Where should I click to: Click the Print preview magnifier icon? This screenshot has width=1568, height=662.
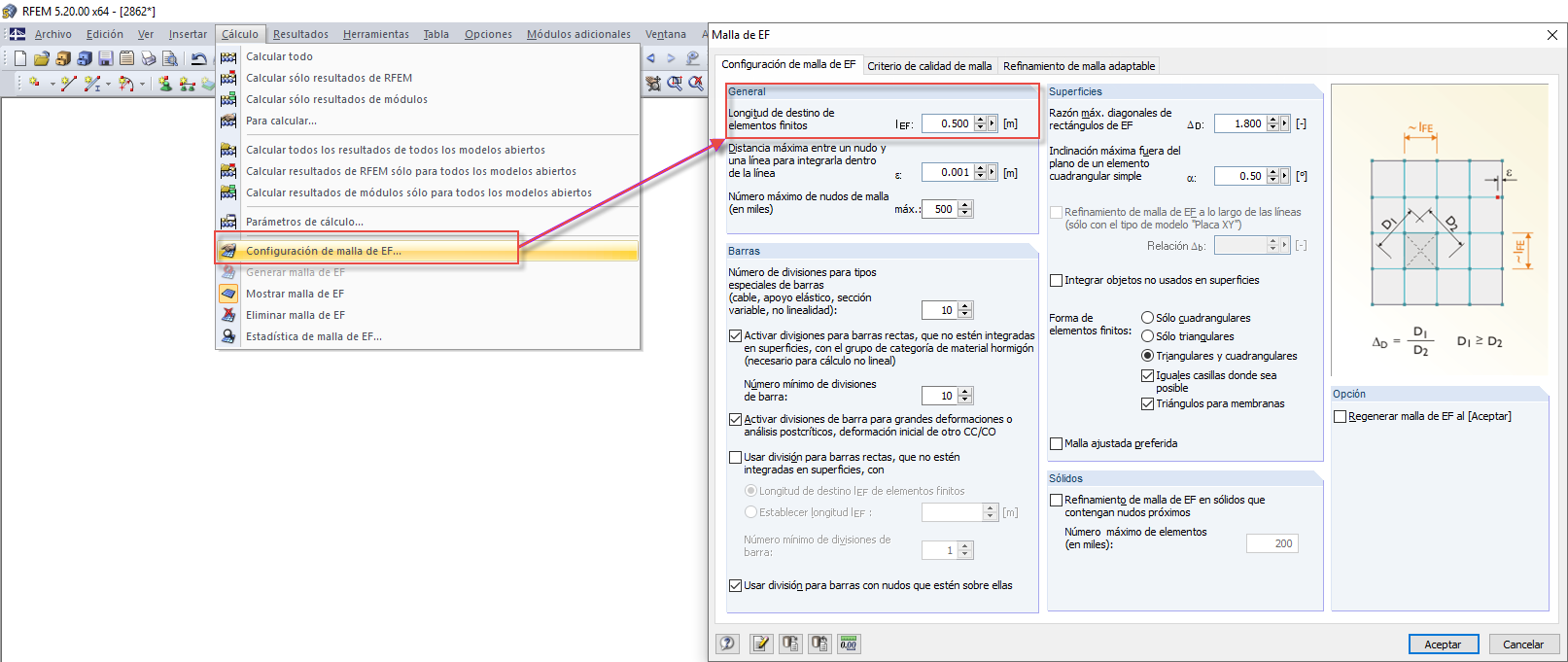point(170,58)
